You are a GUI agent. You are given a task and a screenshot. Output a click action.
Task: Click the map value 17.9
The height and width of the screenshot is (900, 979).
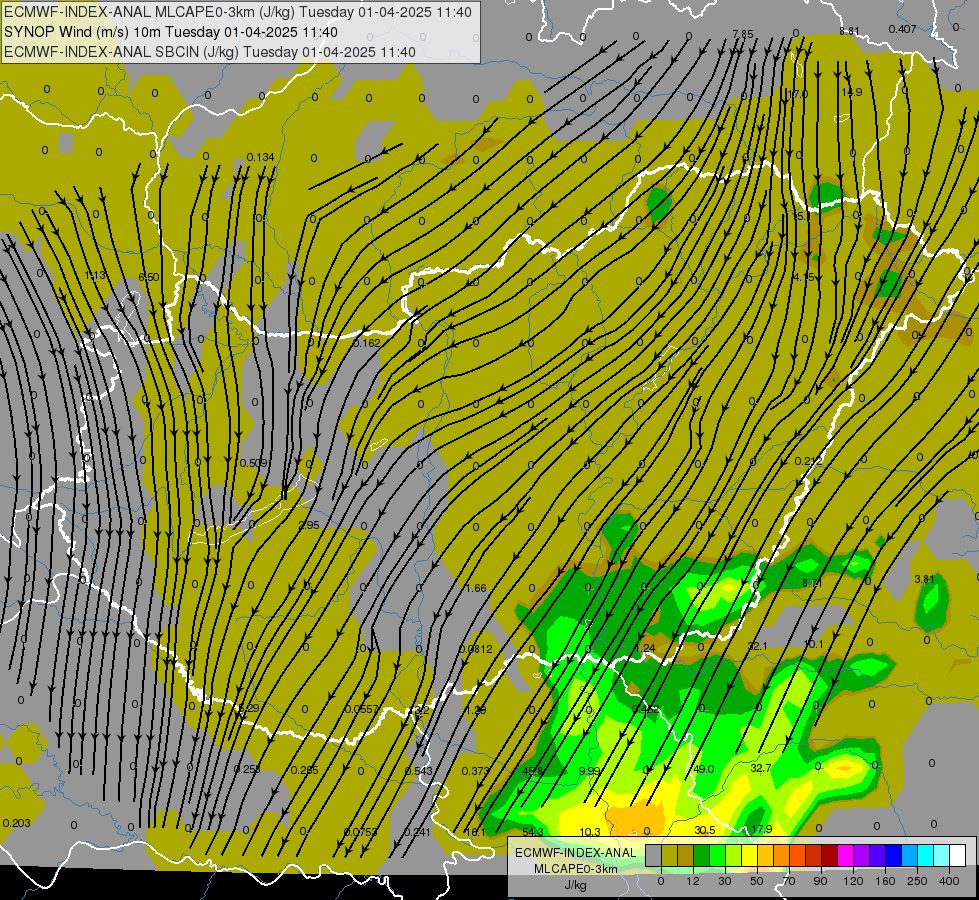pos(762,829)
